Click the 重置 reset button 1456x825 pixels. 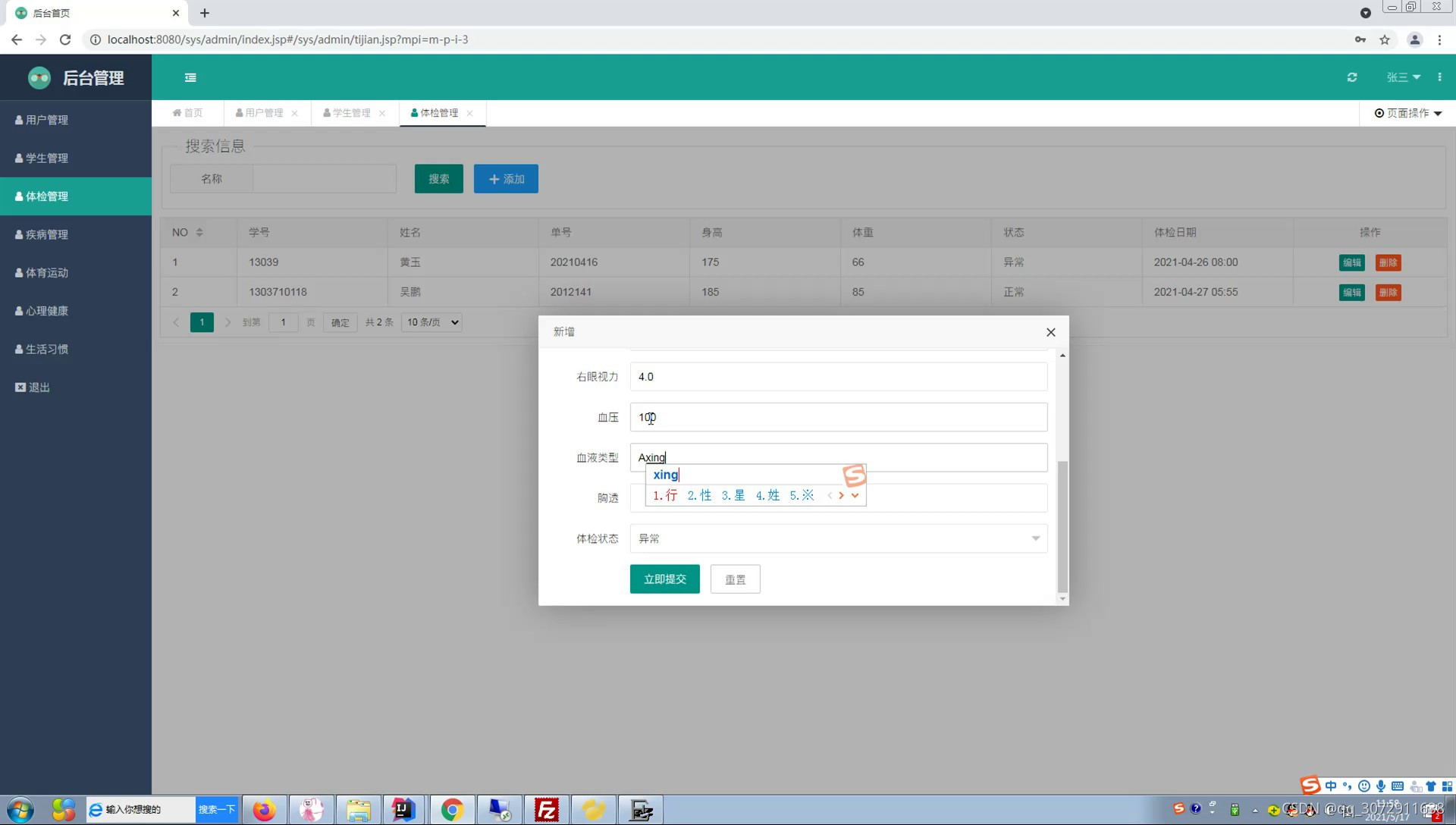point(736,579)
